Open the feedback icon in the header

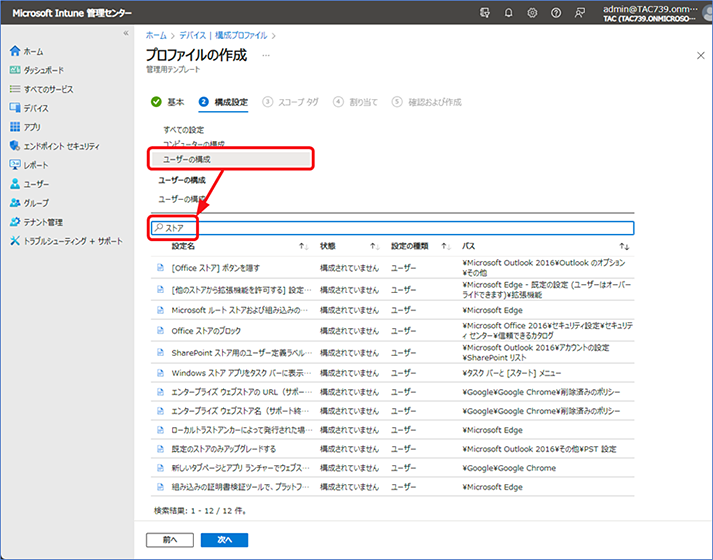(x=579, y=13)
